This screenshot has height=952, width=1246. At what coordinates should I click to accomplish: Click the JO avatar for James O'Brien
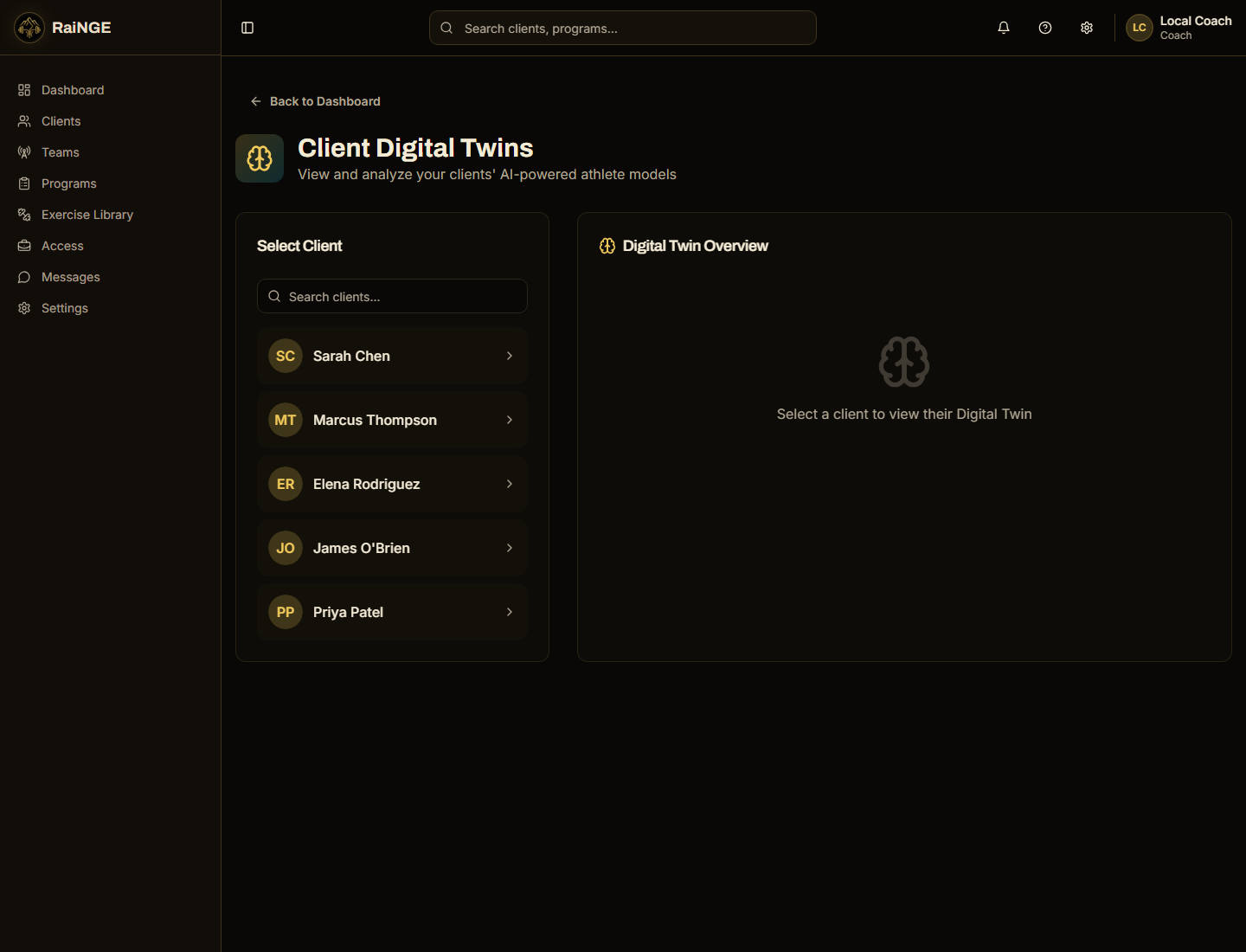coord(286,548)
